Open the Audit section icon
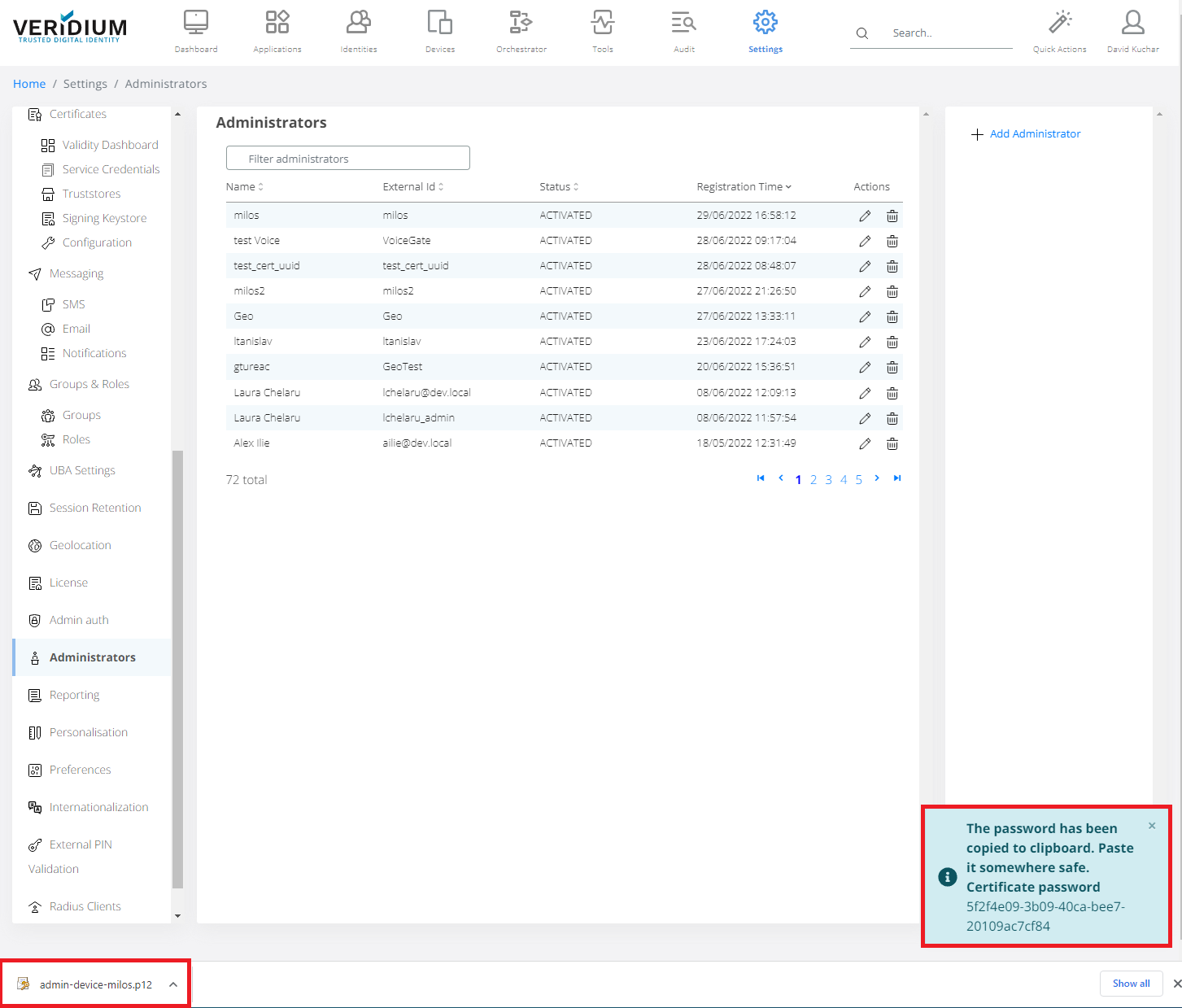 pos(683,23)
